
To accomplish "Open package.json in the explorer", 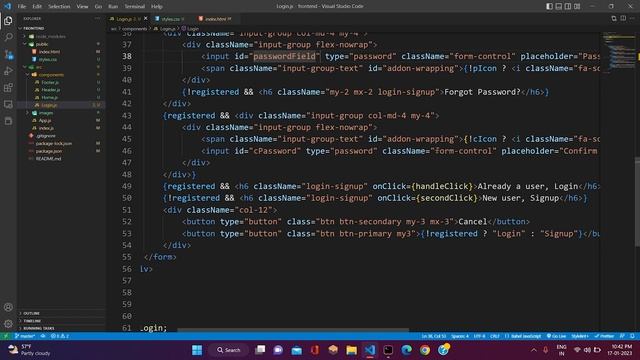I will point(49,151).
